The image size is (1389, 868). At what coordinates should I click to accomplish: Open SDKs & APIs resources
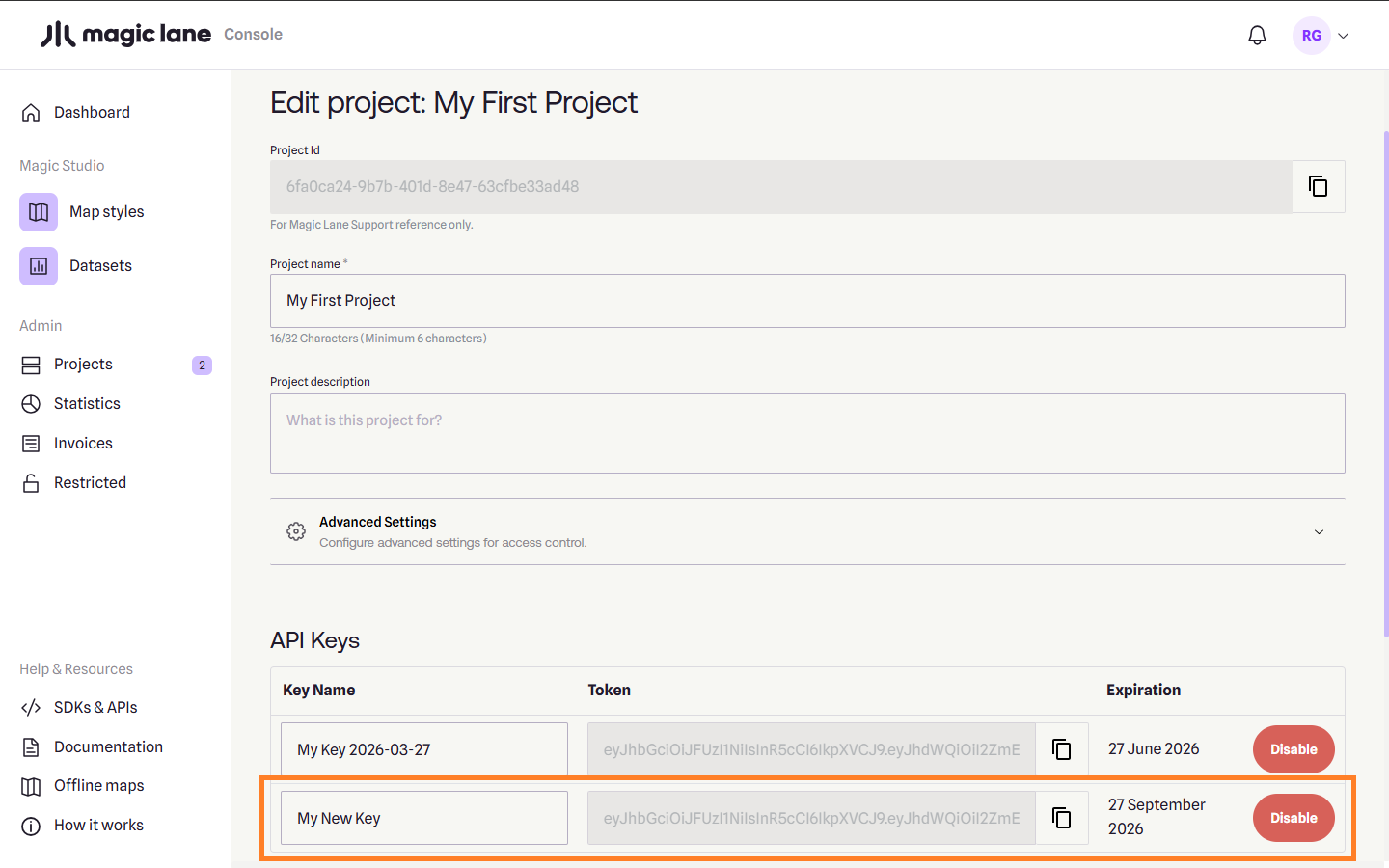click(95, 708)
